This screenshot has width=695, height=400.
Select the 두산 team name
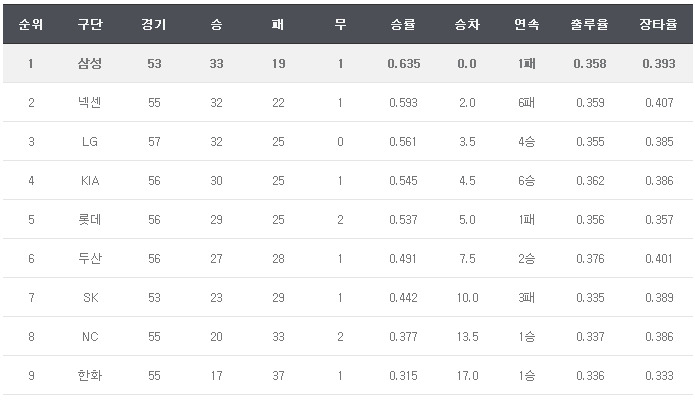pos(90,259)
